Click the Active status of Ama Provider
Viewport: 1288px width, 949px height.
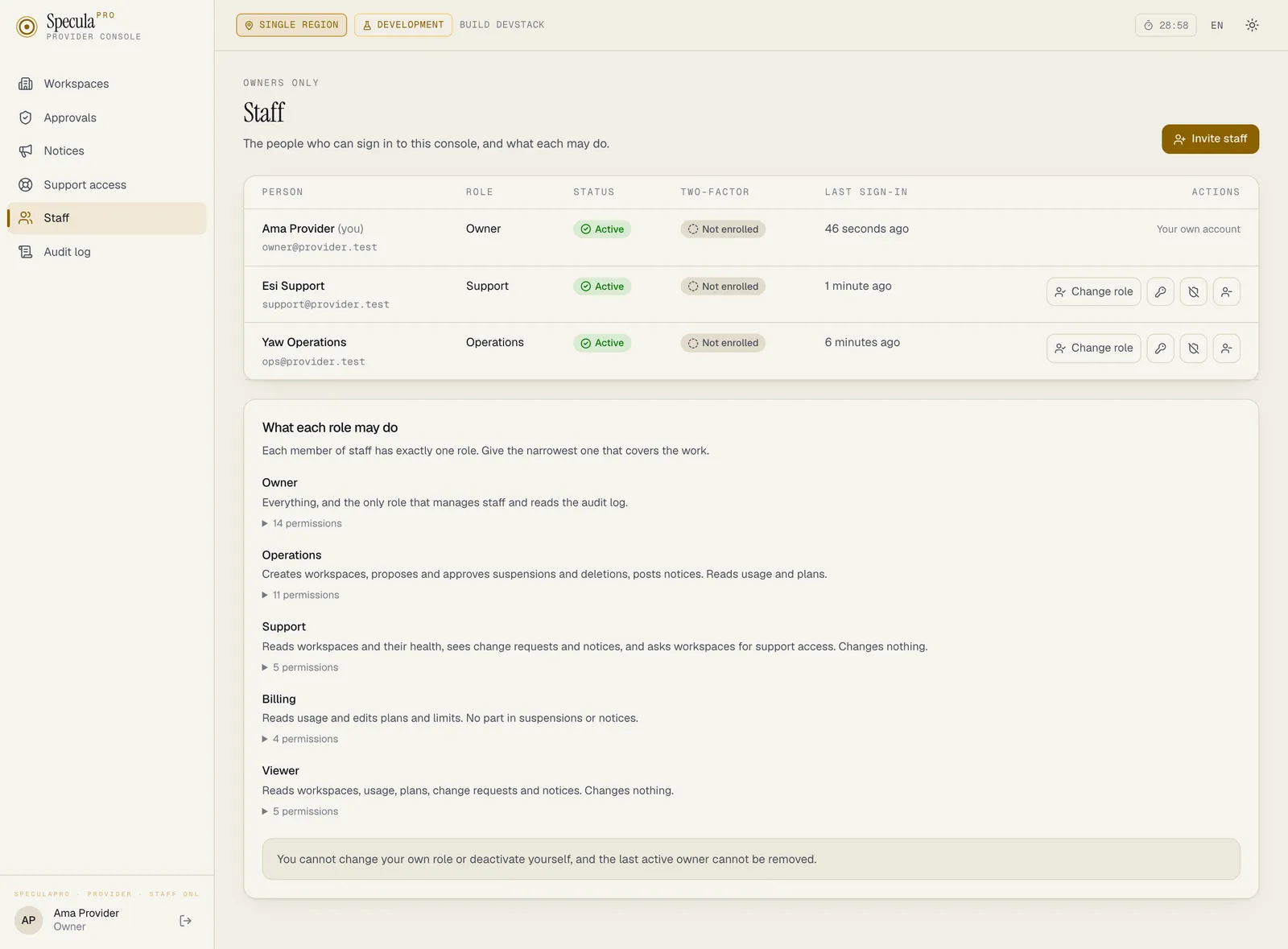tap(602, 229)
